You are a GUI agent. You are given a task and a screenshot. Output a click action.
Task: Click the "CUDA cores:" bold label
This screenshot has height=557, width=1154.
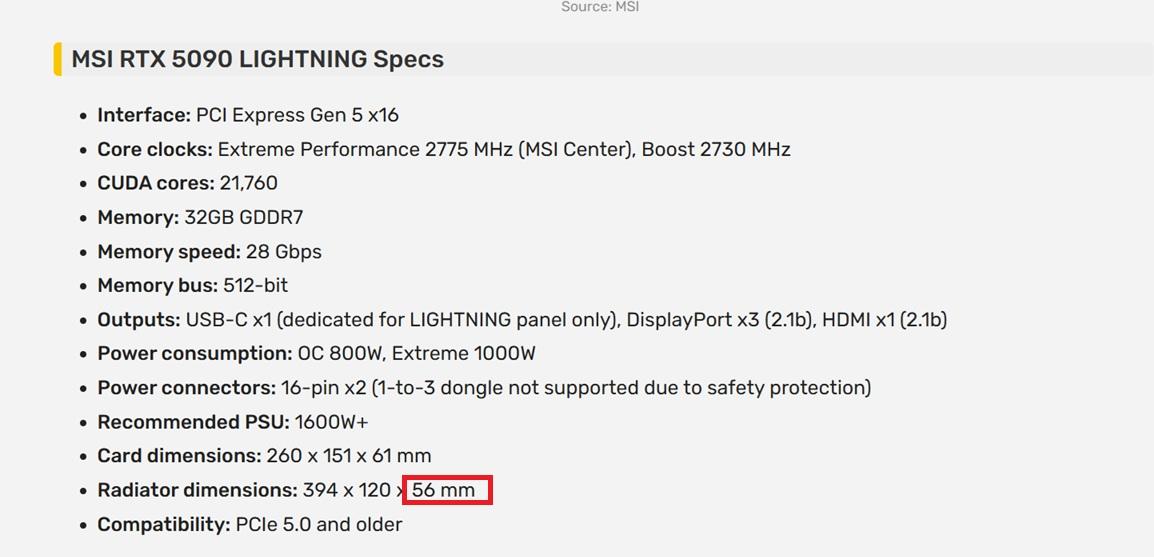155,183
